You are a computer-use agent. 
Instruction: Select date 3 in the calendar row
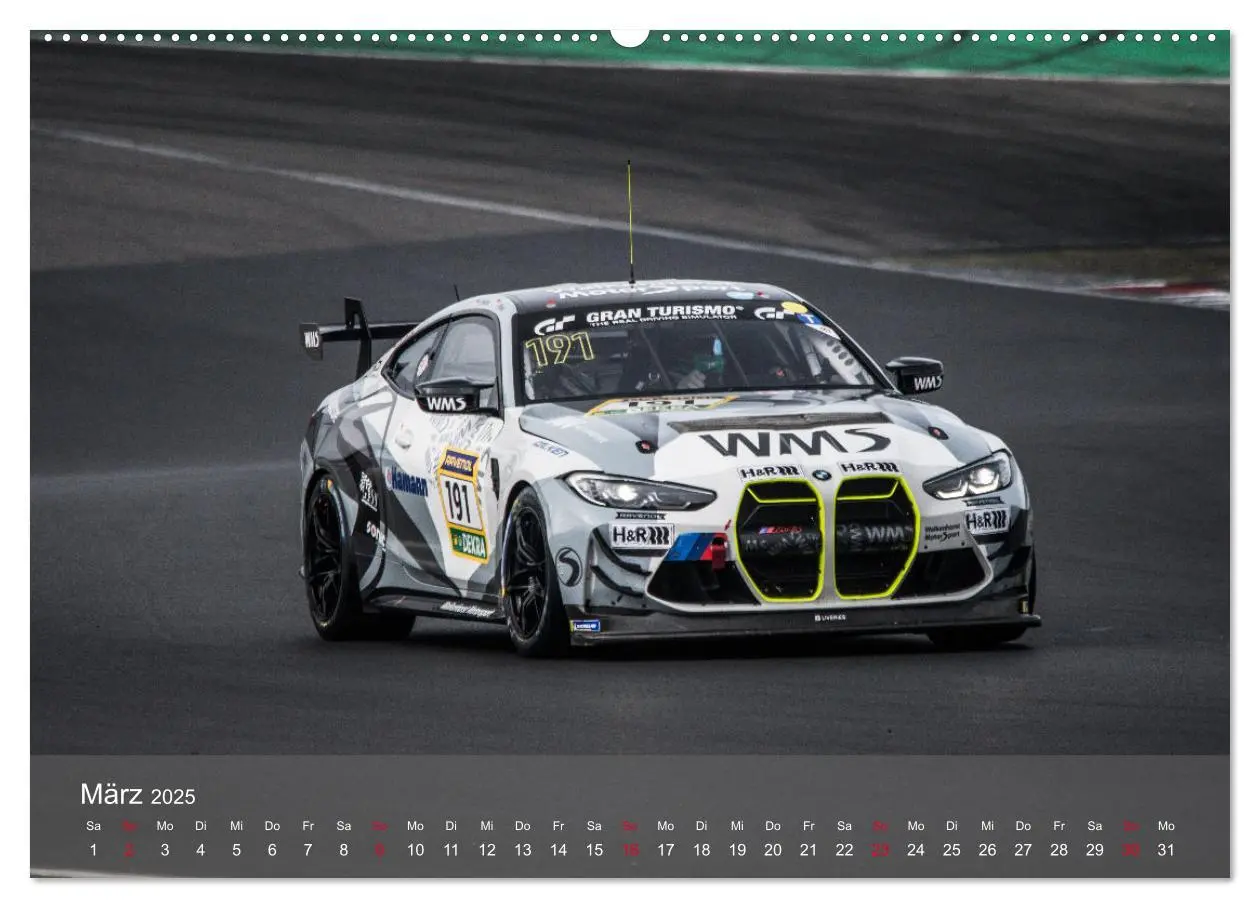(165, 850)
